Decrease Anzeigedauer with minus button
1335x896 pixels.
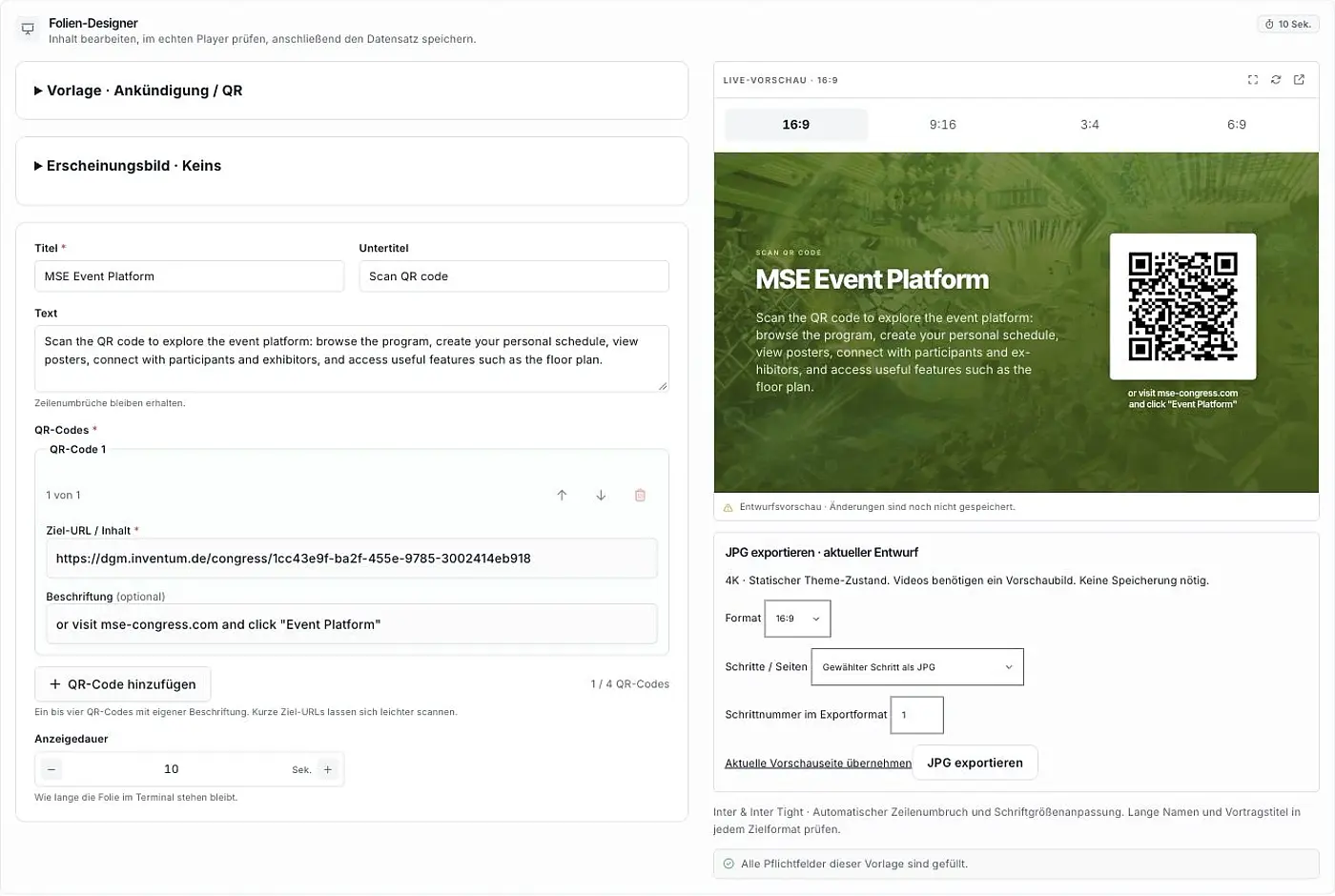(51, 769)
